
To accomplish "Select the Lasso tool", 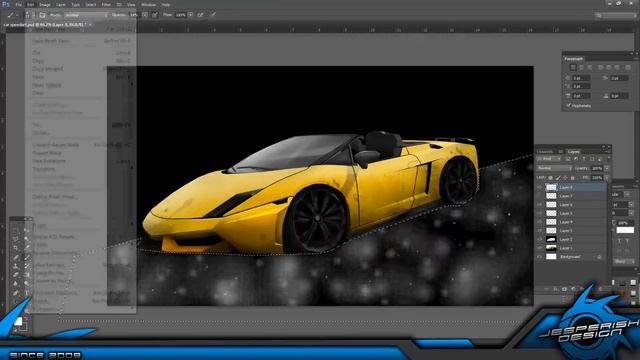I will (16, 239).
